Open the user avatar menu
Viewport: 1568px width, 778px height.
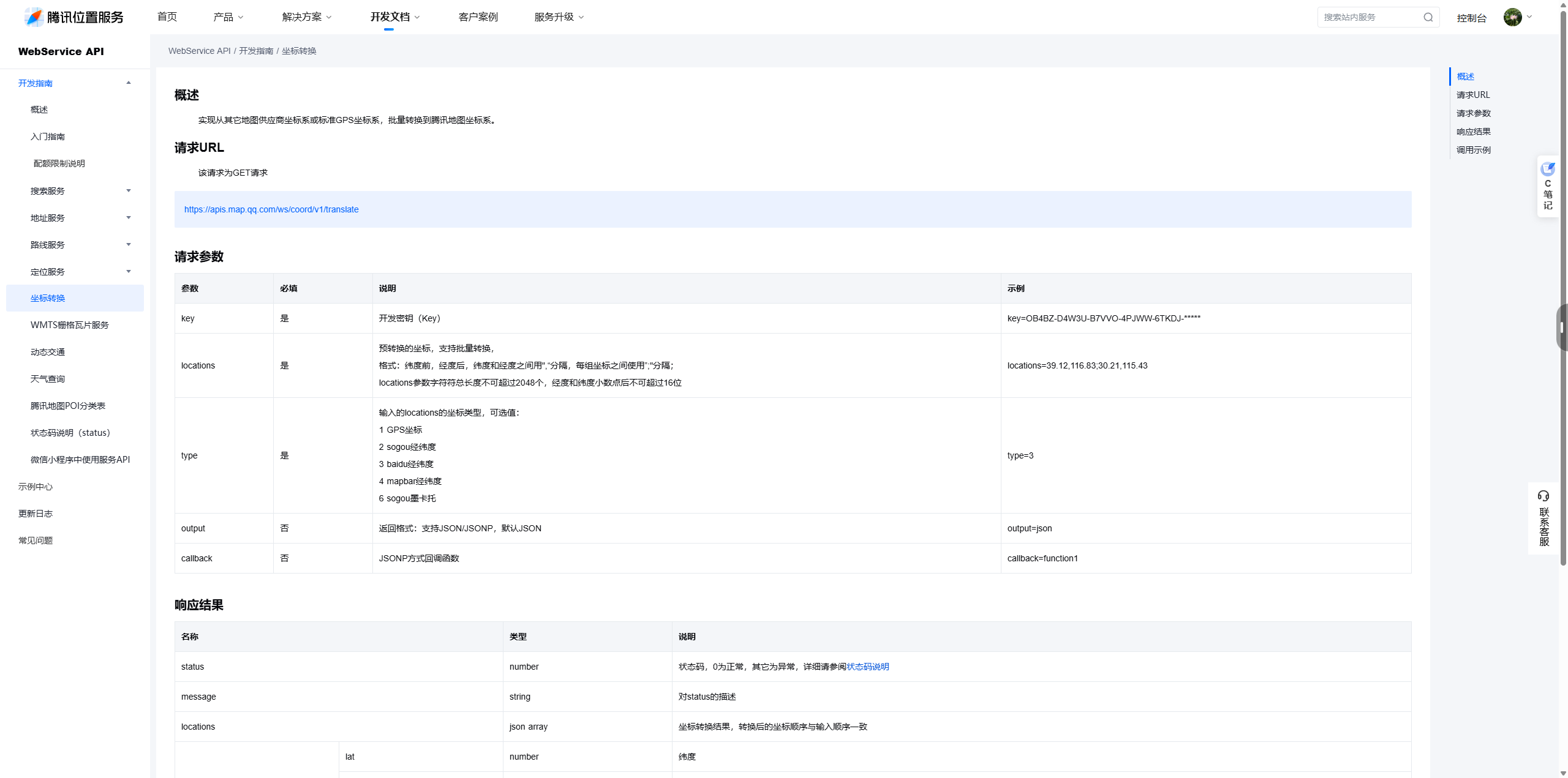pyautogui.click(x=1512, y=17)
